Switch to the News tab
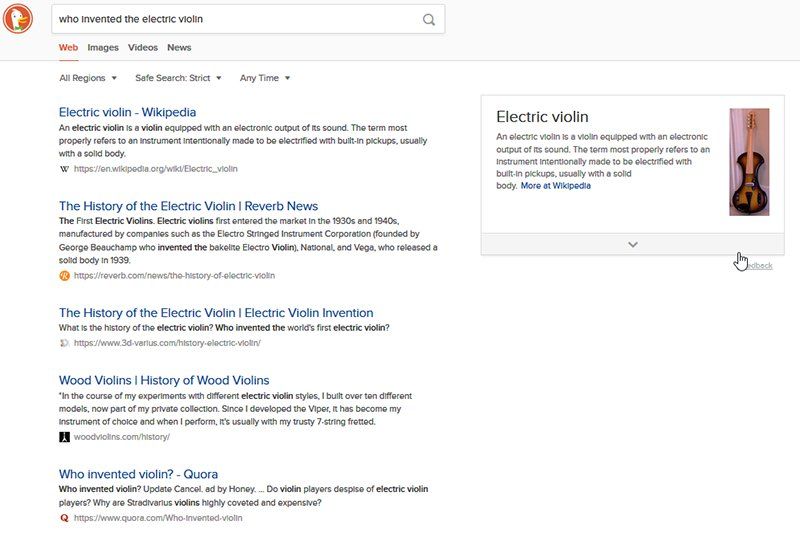This screenshot has width=800, height=545. pos(179,47)
